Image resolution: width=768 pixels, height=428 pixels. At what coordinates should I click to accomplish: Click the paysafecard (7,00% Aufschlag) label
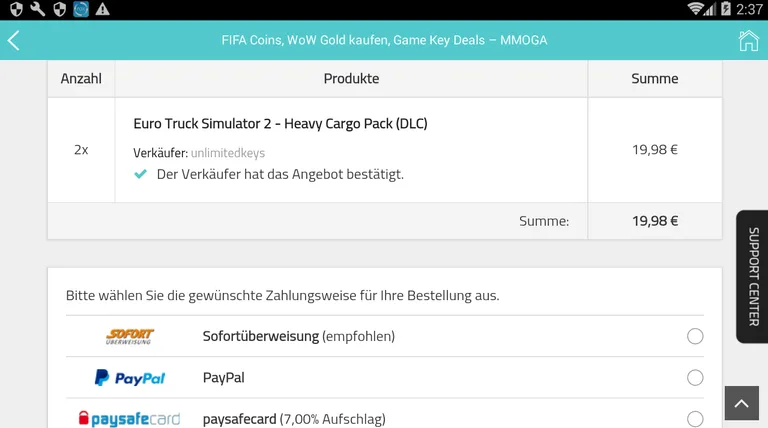293,419
